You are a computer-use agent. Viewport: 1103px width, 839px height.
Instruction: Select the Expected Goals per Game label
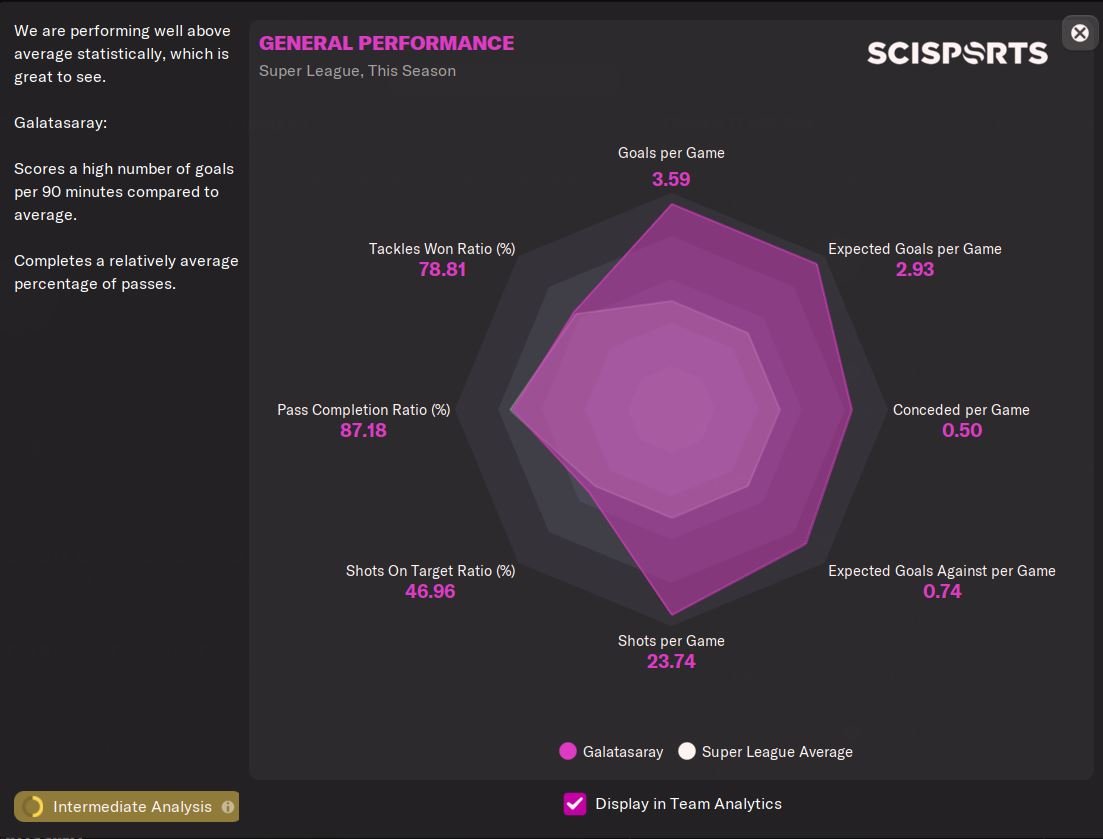pos(914,249)
